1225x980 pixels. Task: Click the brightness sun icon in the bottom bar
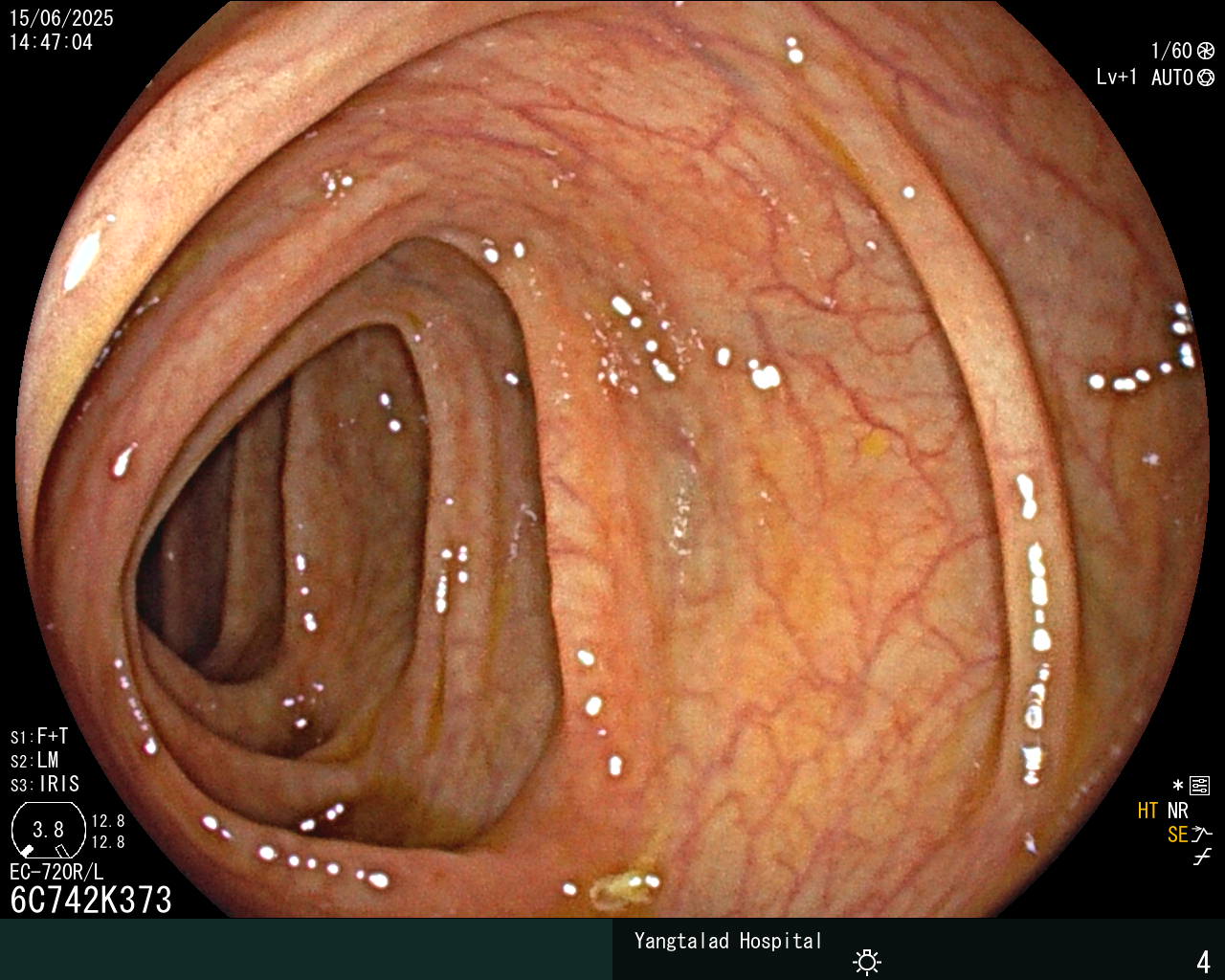867,961
